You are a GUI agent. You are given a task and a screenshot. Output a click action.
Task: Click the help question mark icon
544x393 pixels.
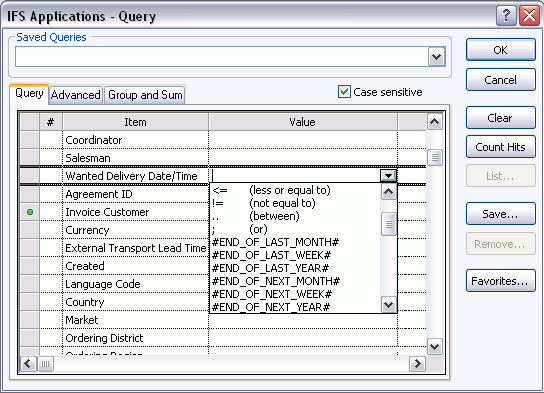[506, 16]
